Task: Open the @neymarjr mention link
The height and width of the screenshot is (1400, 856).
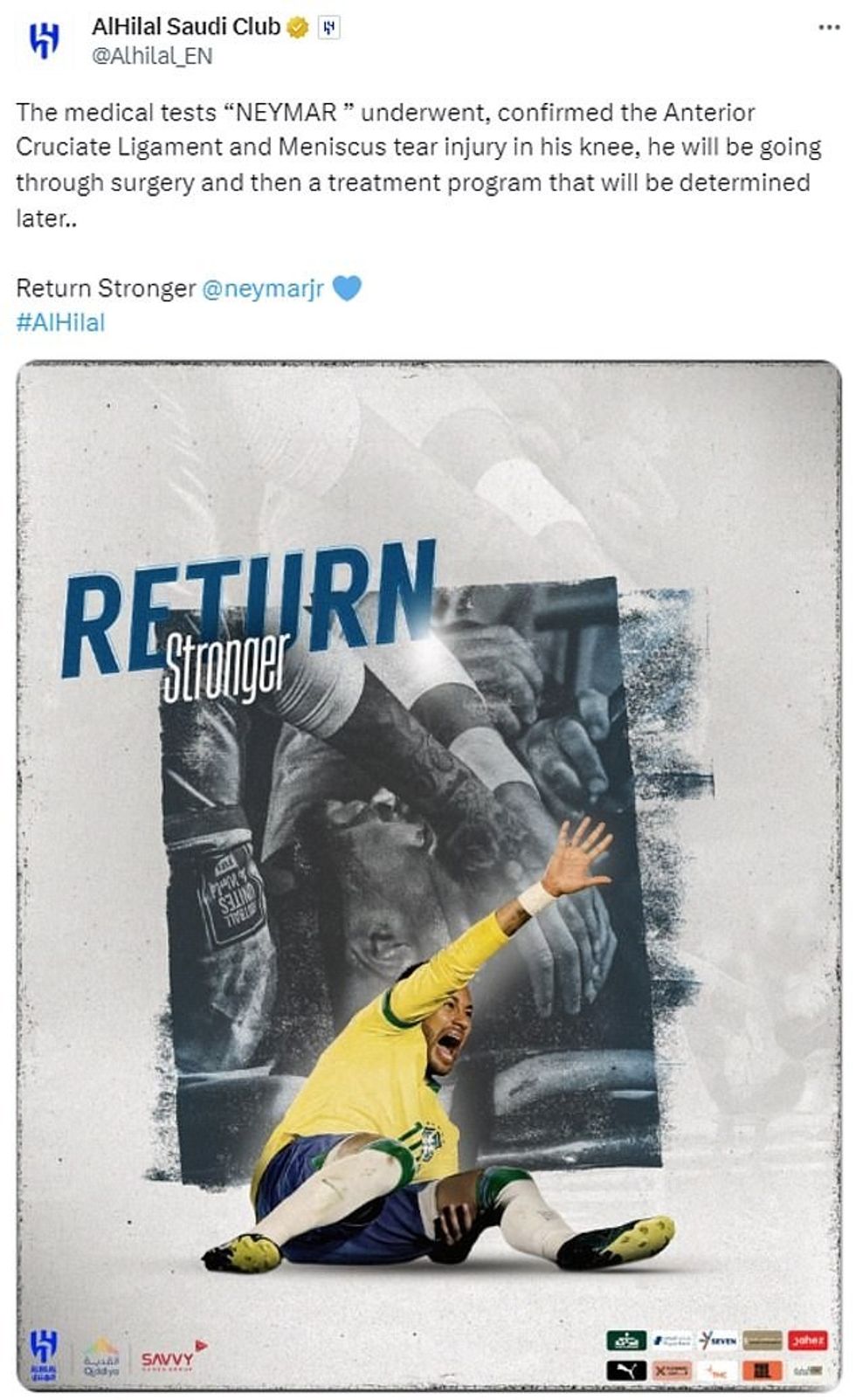Action: (263, 288)
